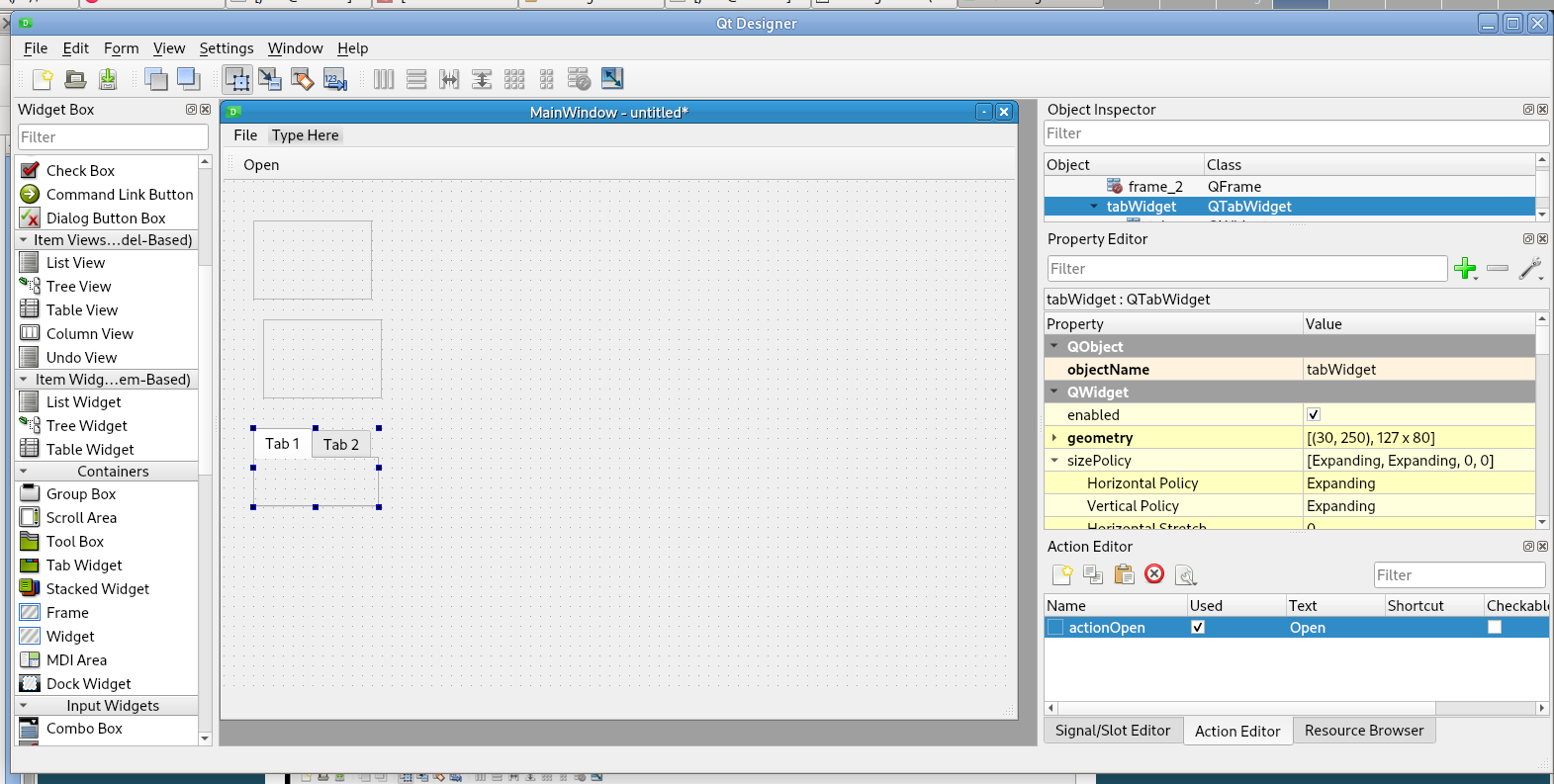Click the Open action on the form toolbar

[x=261, y=165]
